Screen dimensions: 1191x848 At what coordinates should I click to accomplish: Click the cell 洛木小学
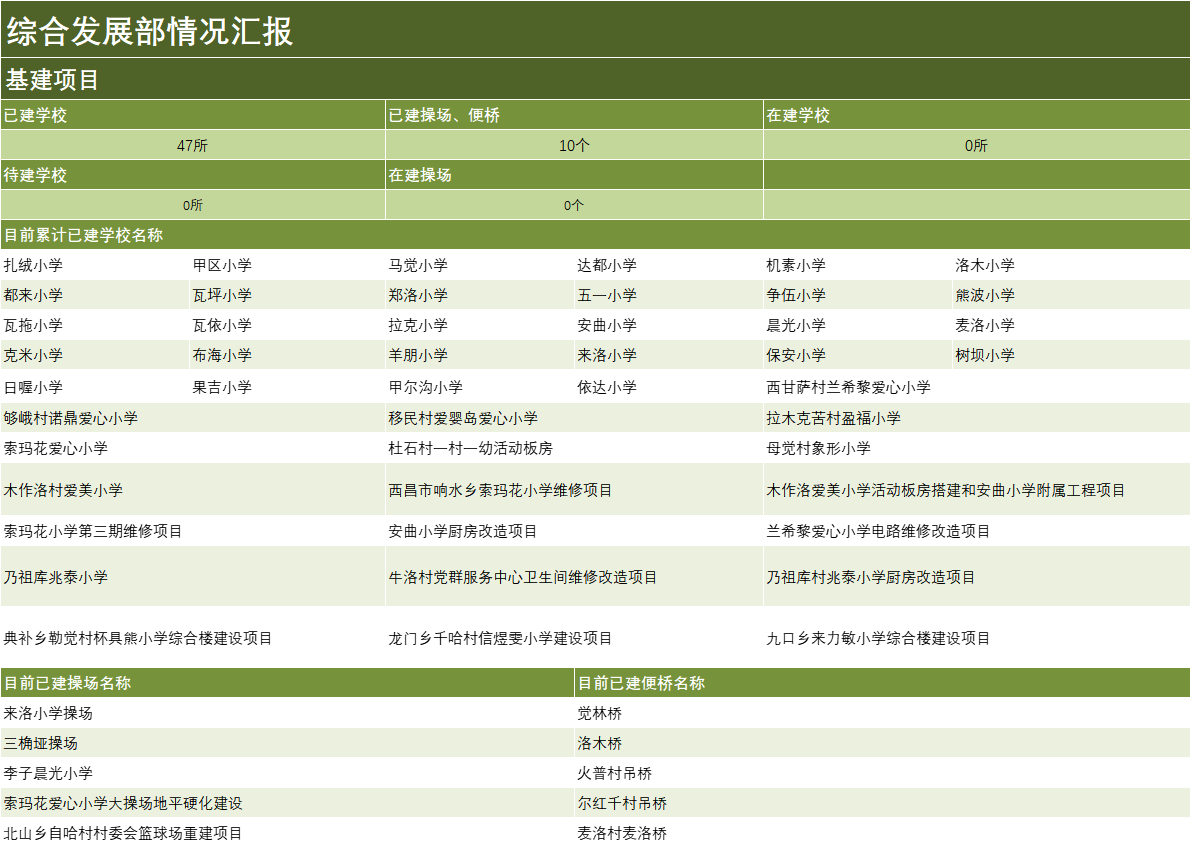pyautogui.click(x=1072, y=265)
